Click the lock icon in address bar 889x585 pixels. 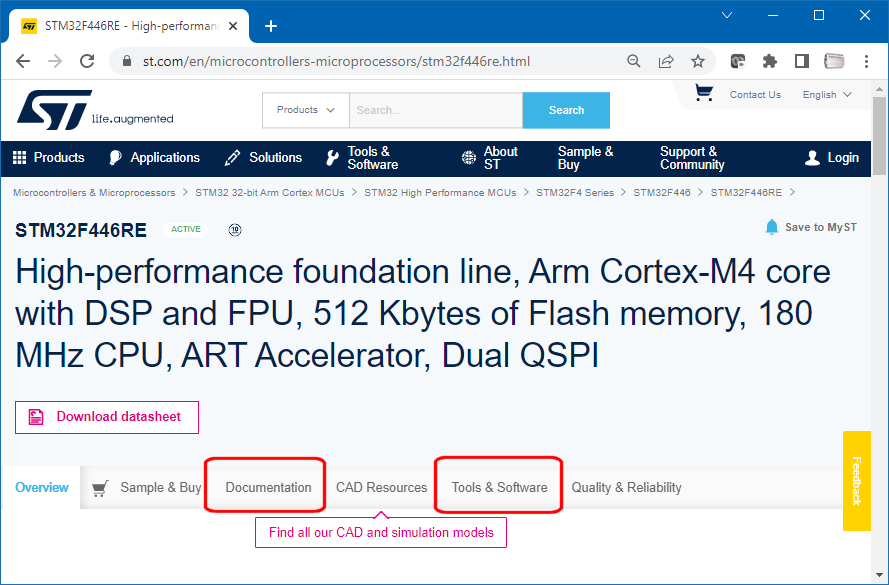coord(127,61)
